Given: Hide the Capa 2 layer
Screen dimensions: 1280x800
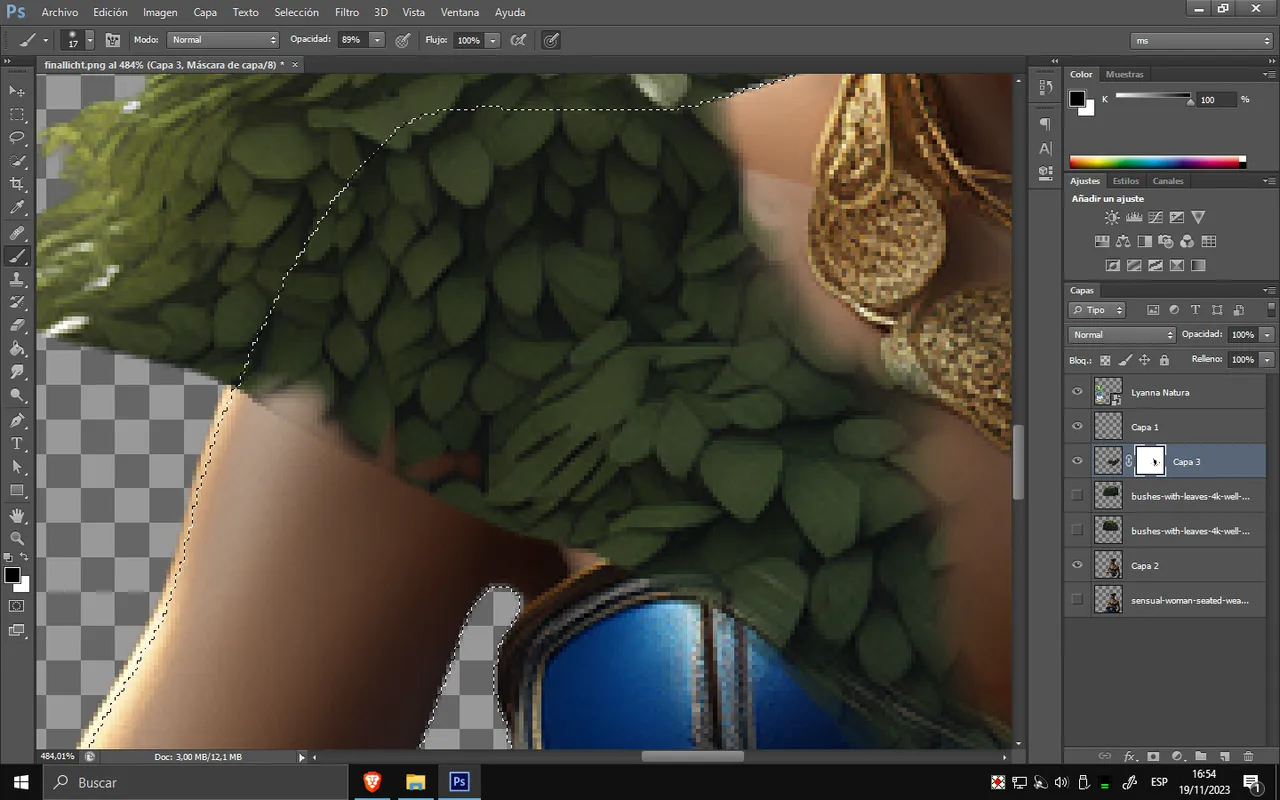Looking at the screenshot, I should (1077, 565).
